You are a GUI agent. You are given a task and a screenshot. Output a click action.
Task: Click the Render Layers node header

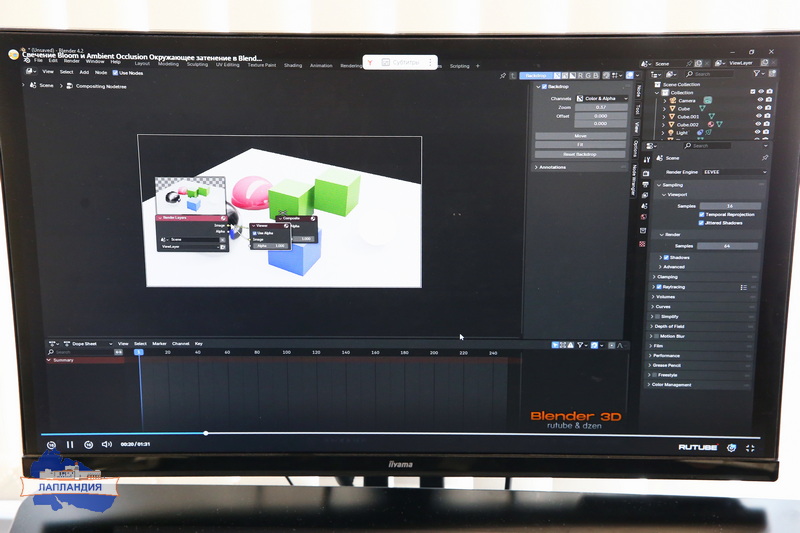191,218
